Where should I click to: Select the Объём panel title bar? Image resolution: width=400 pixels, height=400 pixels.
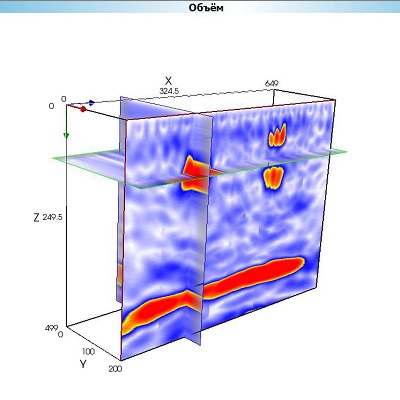pos(200,7)
